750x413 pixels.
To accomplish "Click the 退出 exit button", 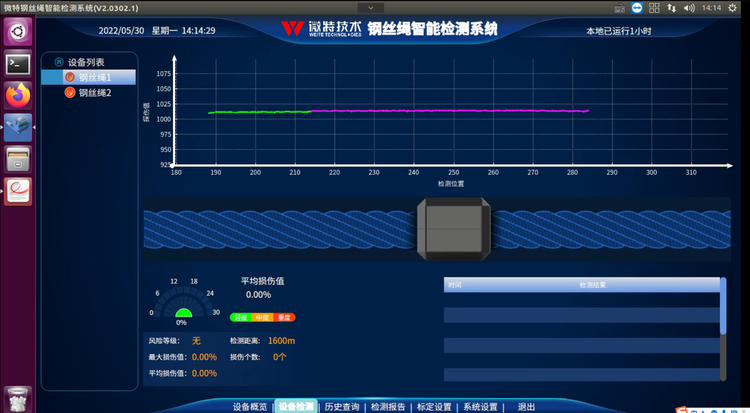I will coord(526,407).
